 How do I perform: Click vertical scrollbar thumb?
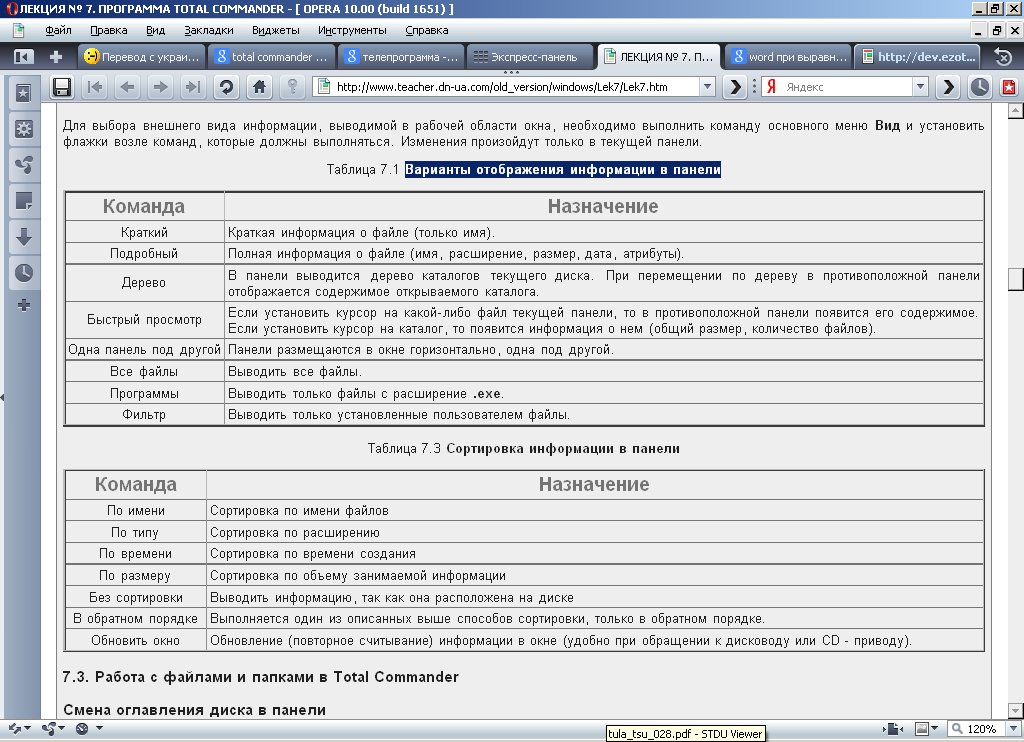click(x=1016, y=279)
